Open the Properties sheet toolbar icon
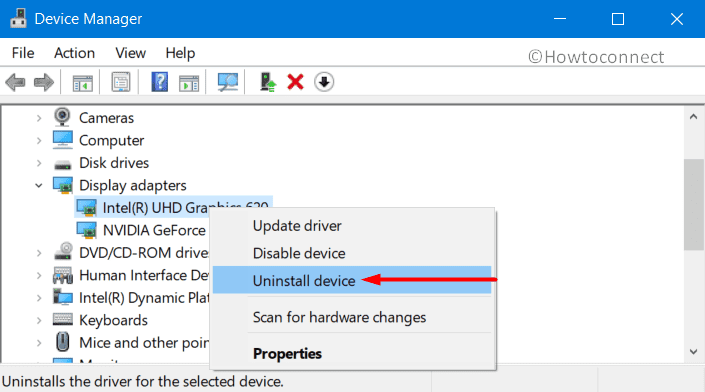Image resolution: width=705 pixels, height=392 pixels. tap(121, 82)
